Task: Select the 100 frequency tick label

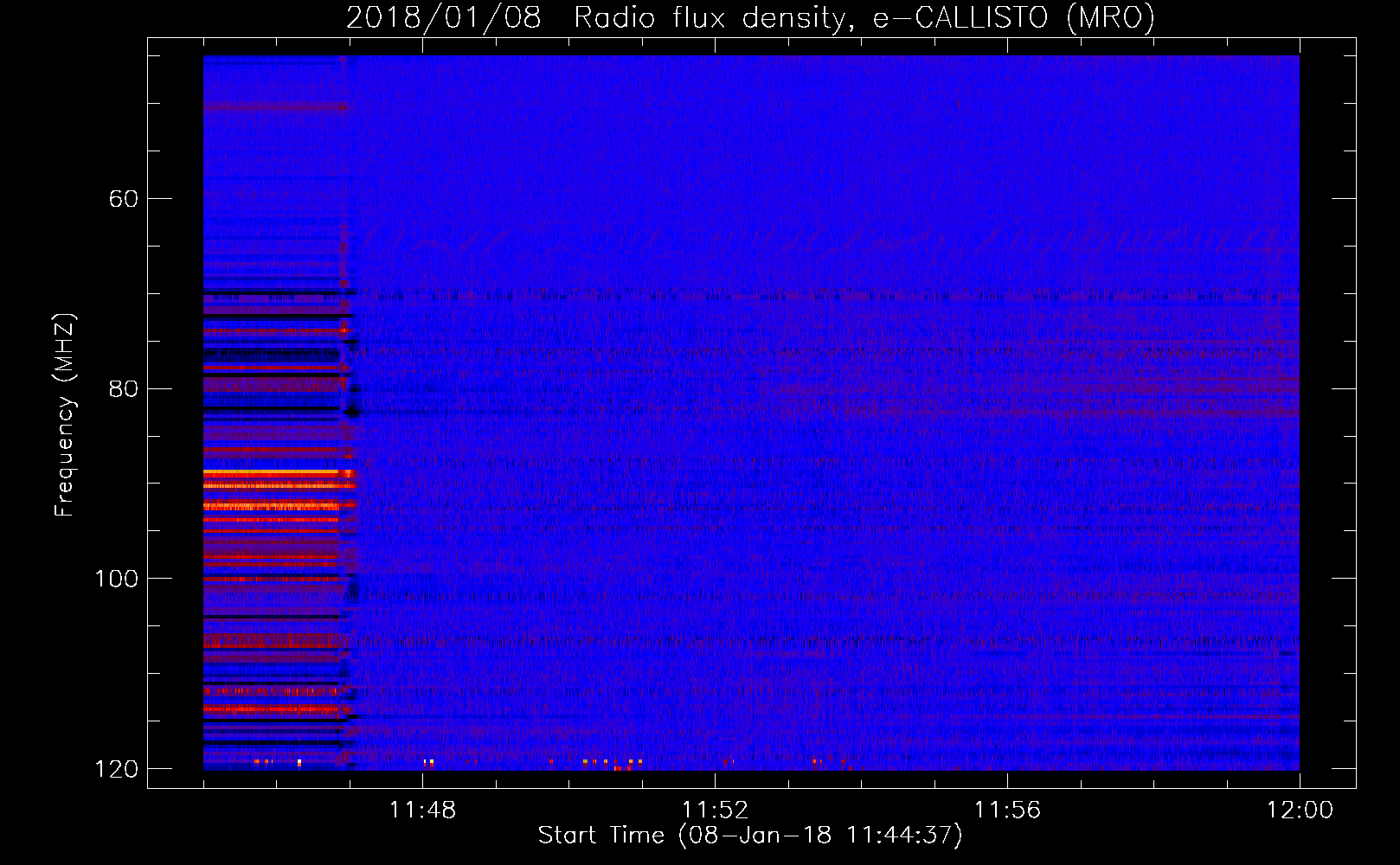Action: point(116,579)
